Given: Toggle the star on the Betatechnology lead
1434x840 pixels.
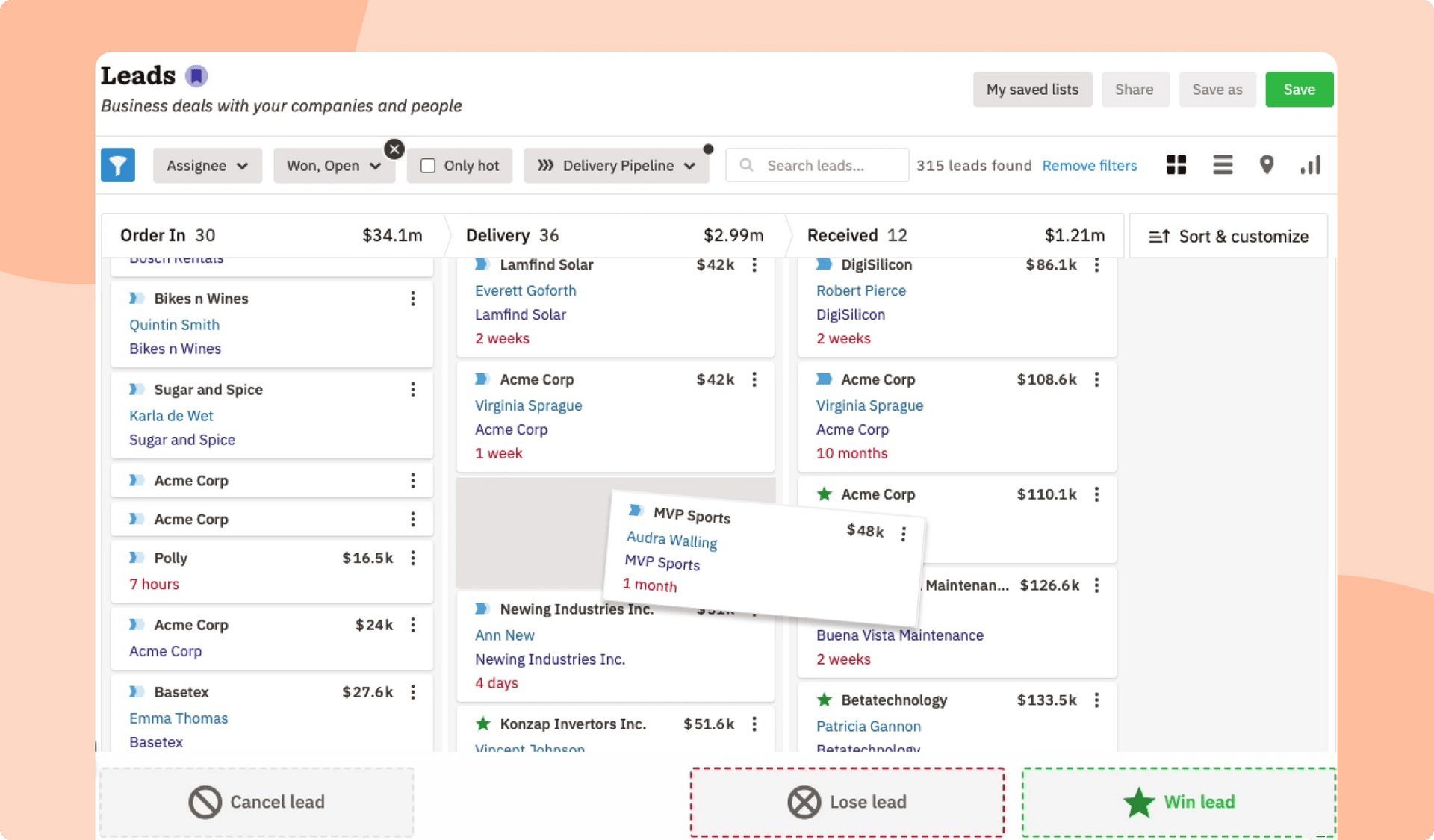Looking at the screenshot, I should pos(825,700).
